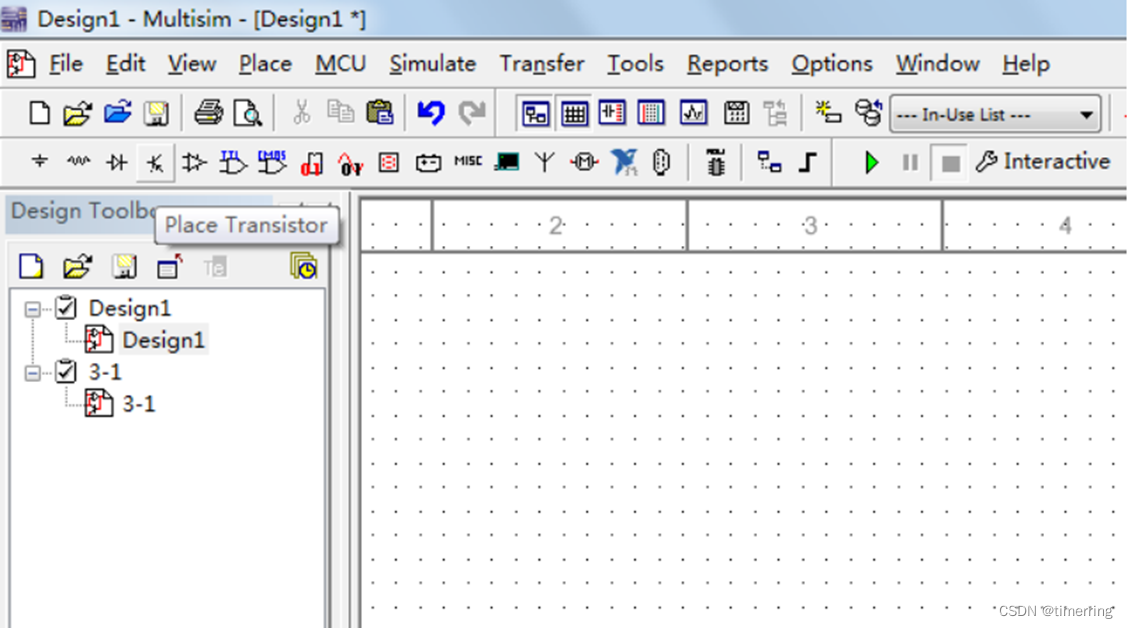Pause the simulation
Image resolution: width=1128 pixels, height=628 pixels.
click(x=909, y=163)
